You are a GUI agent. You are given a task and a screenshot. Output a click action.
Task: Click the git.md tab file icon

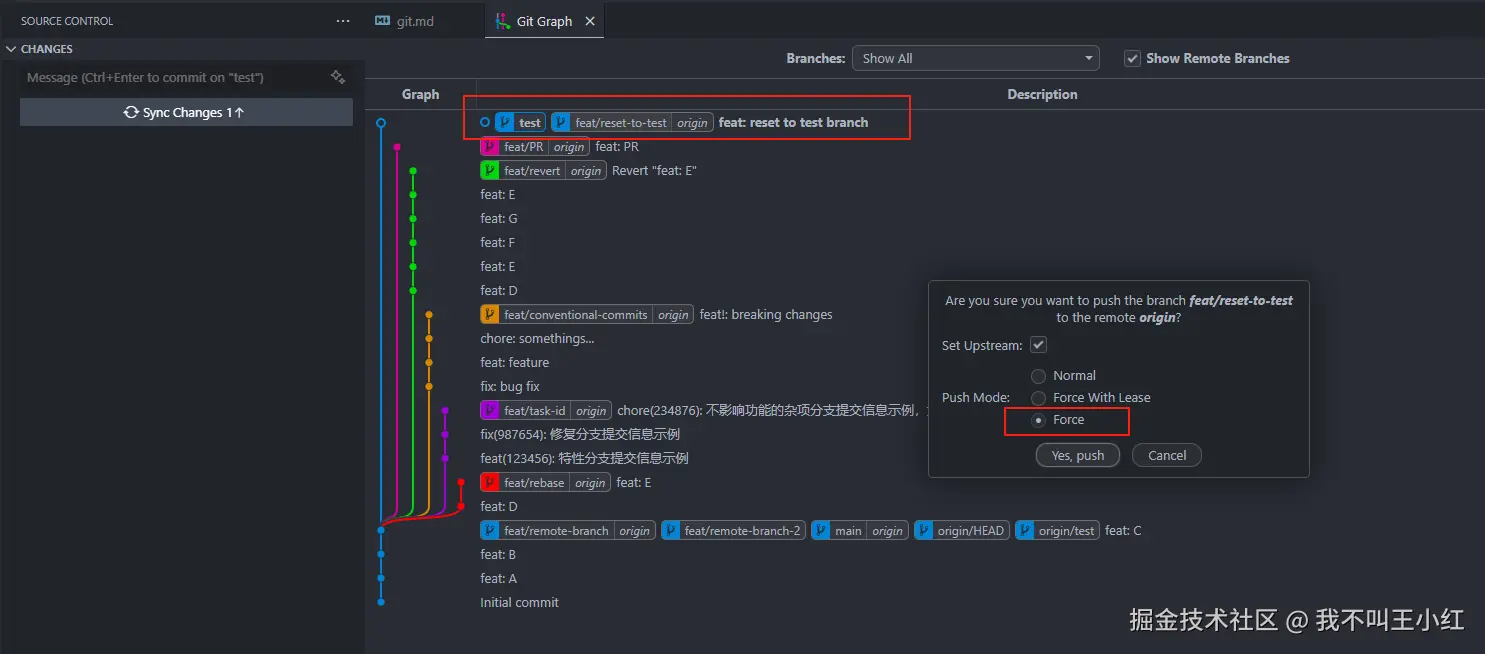[382, 21]
